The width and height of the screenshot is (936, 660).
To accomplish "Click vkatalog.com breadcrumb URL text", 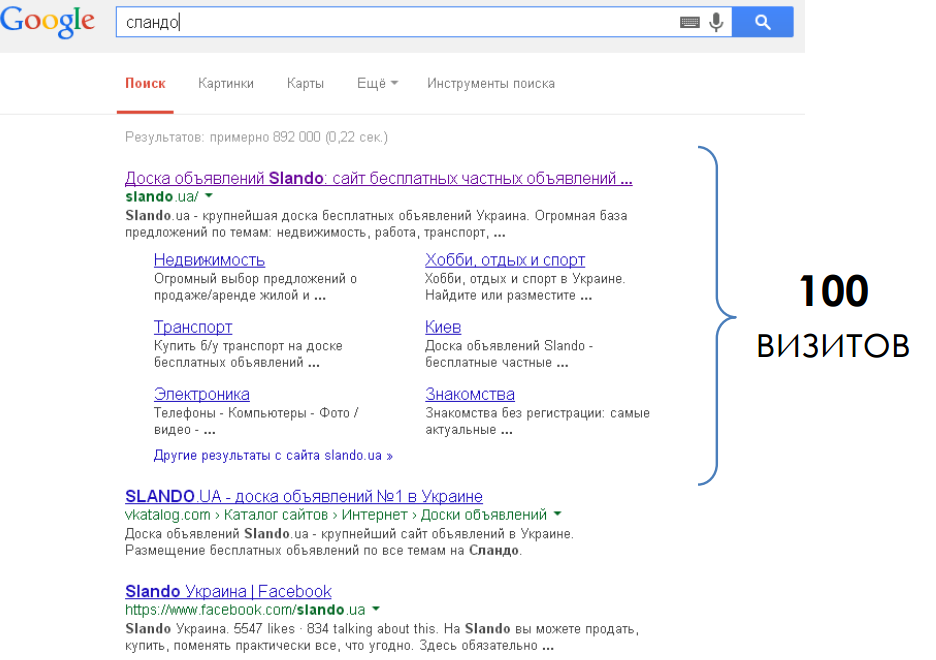I will click(x=168, y=515).
